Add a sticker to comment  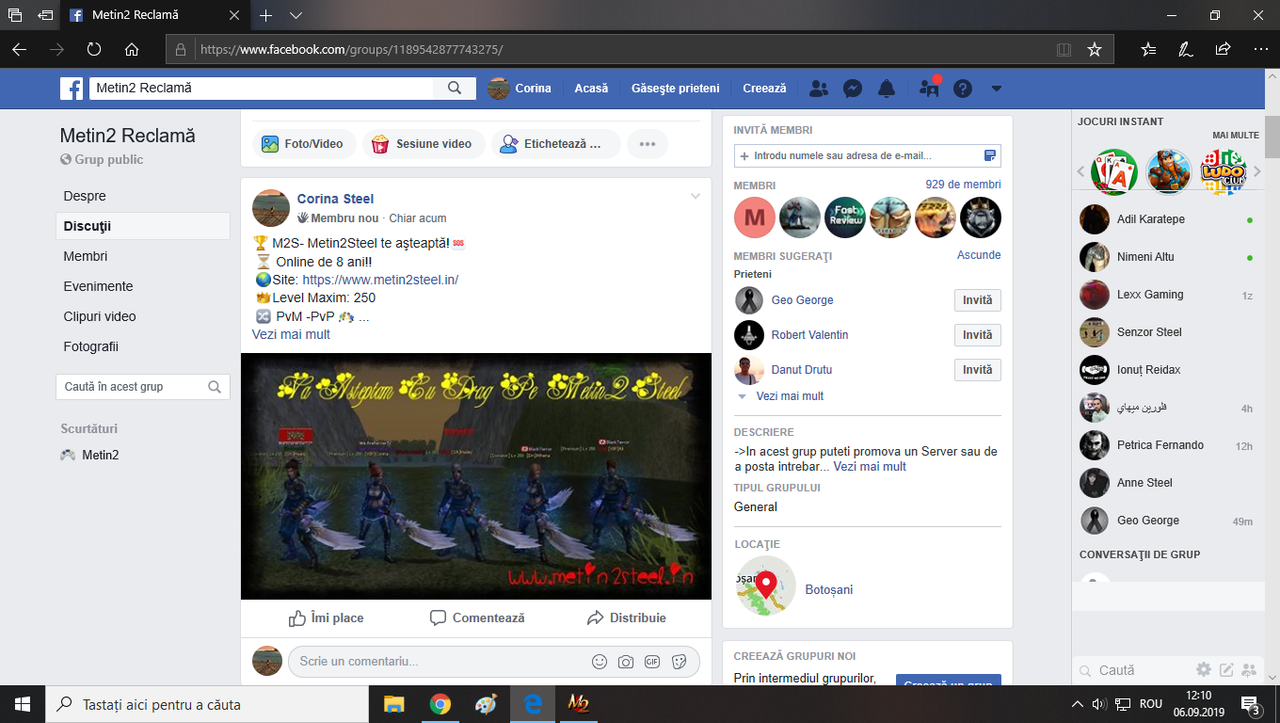pos(679,661)
